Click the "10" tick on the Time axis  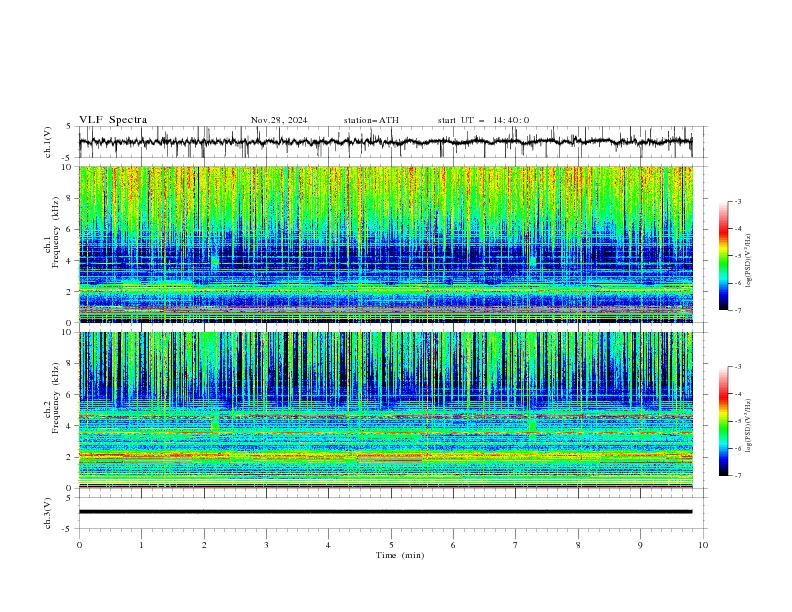[x=703, y=545]
